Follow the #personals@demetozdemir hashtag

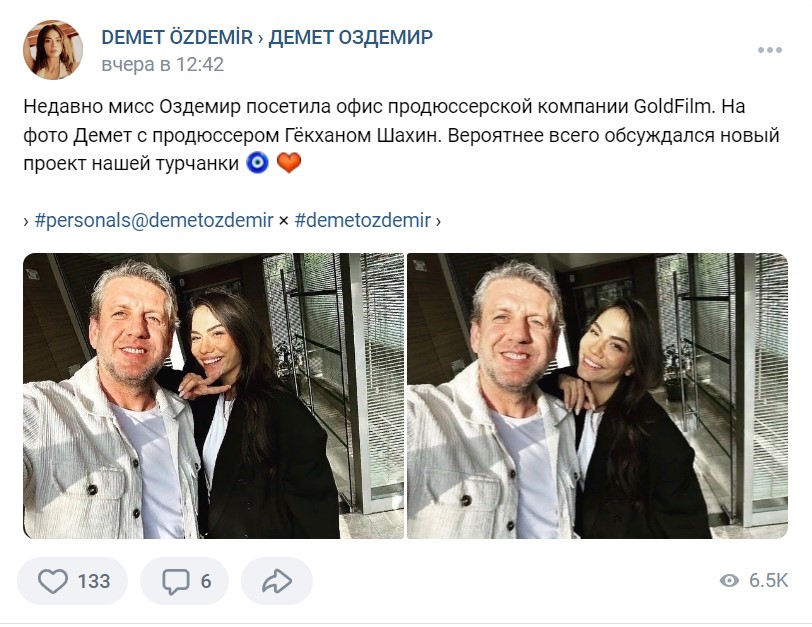(154, 221)
